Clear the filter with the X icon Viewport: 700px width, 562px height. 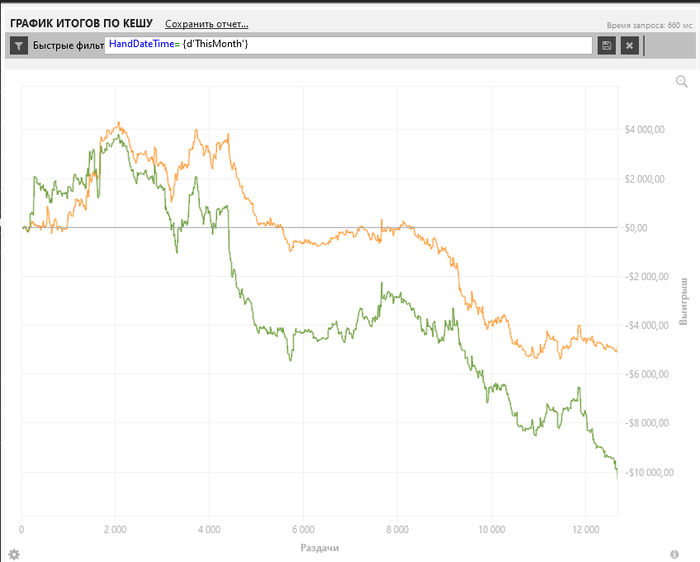[629, 46]
